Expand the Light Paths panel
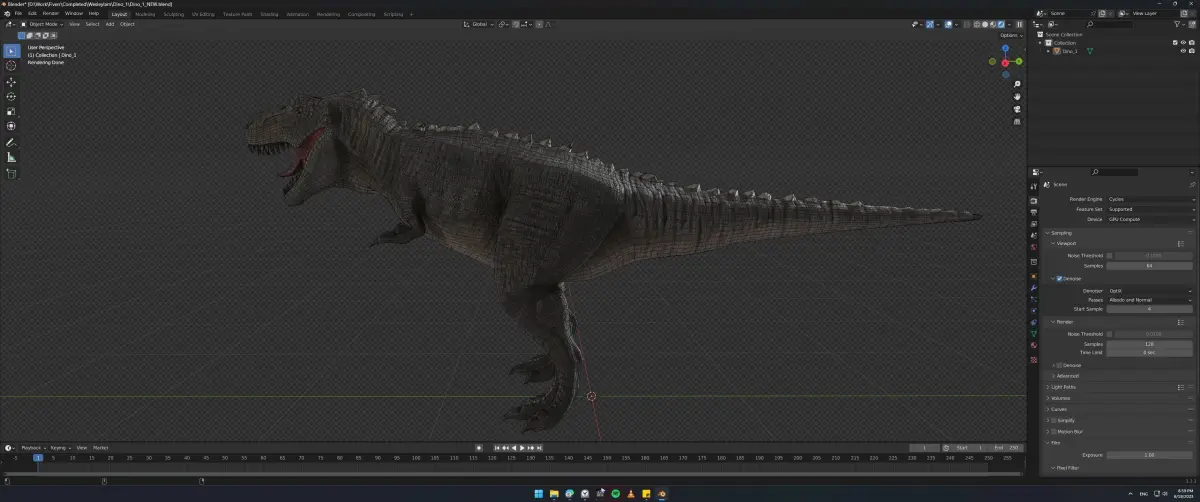Image resolution: width=1200 pixels, height=502 pixels. (1064, 387)
